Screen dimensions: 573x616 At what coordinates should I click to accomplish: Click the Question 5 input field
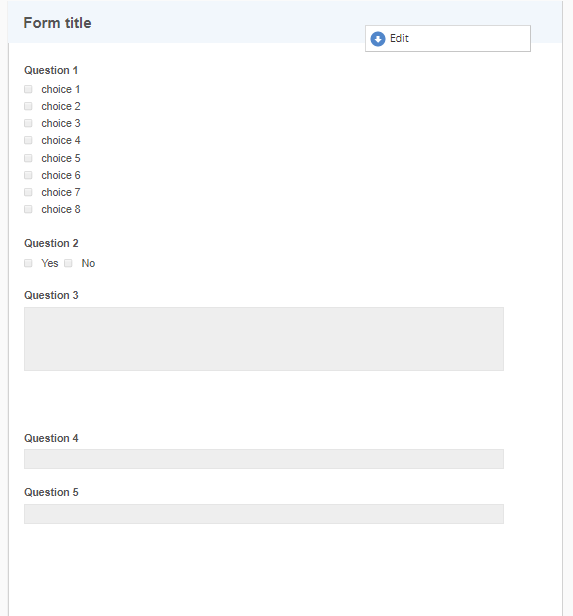(264, 514)
